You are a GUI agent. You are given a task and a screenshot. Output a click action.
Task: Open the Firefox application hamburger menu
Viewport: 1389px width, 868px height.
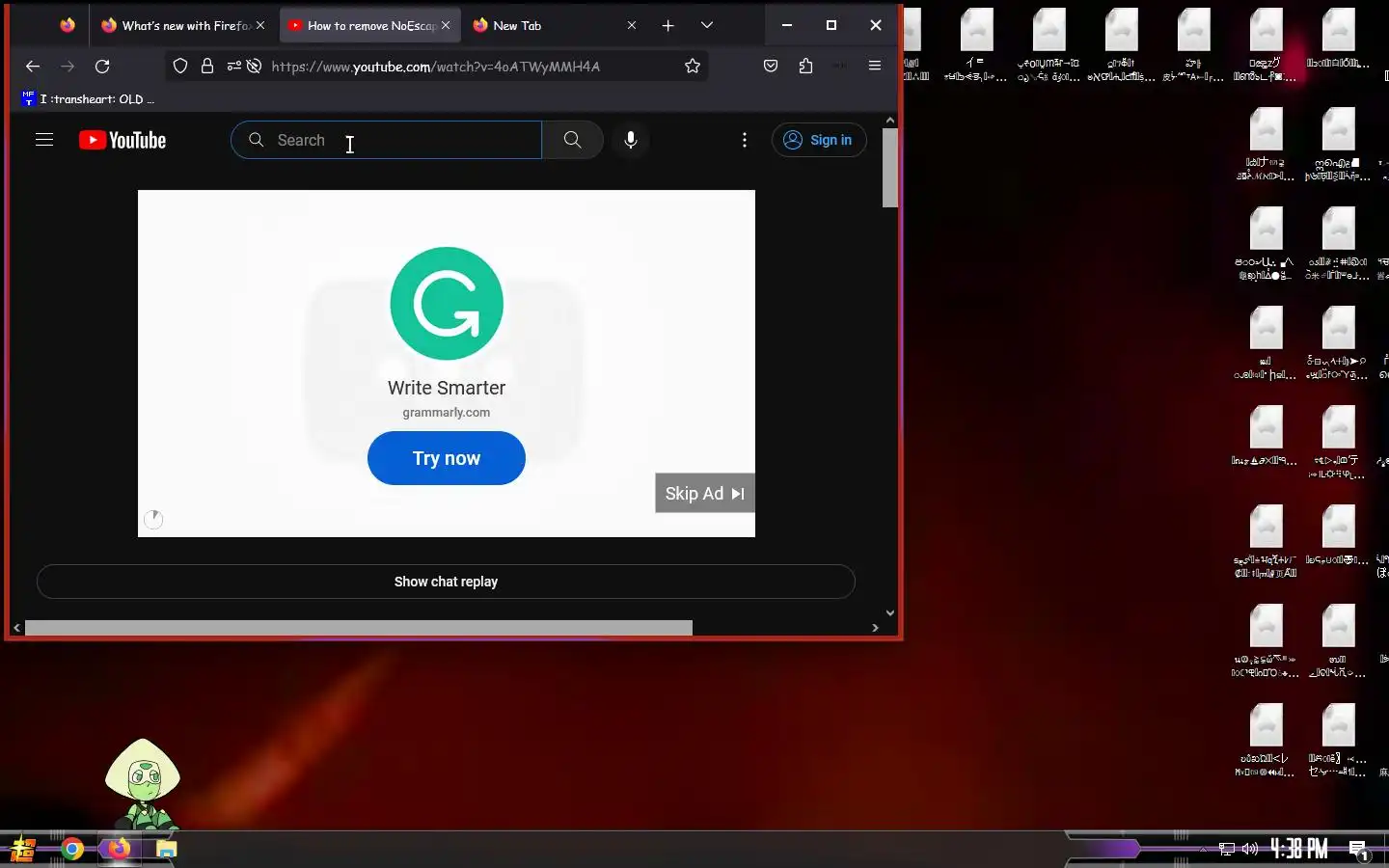[875, 66]
